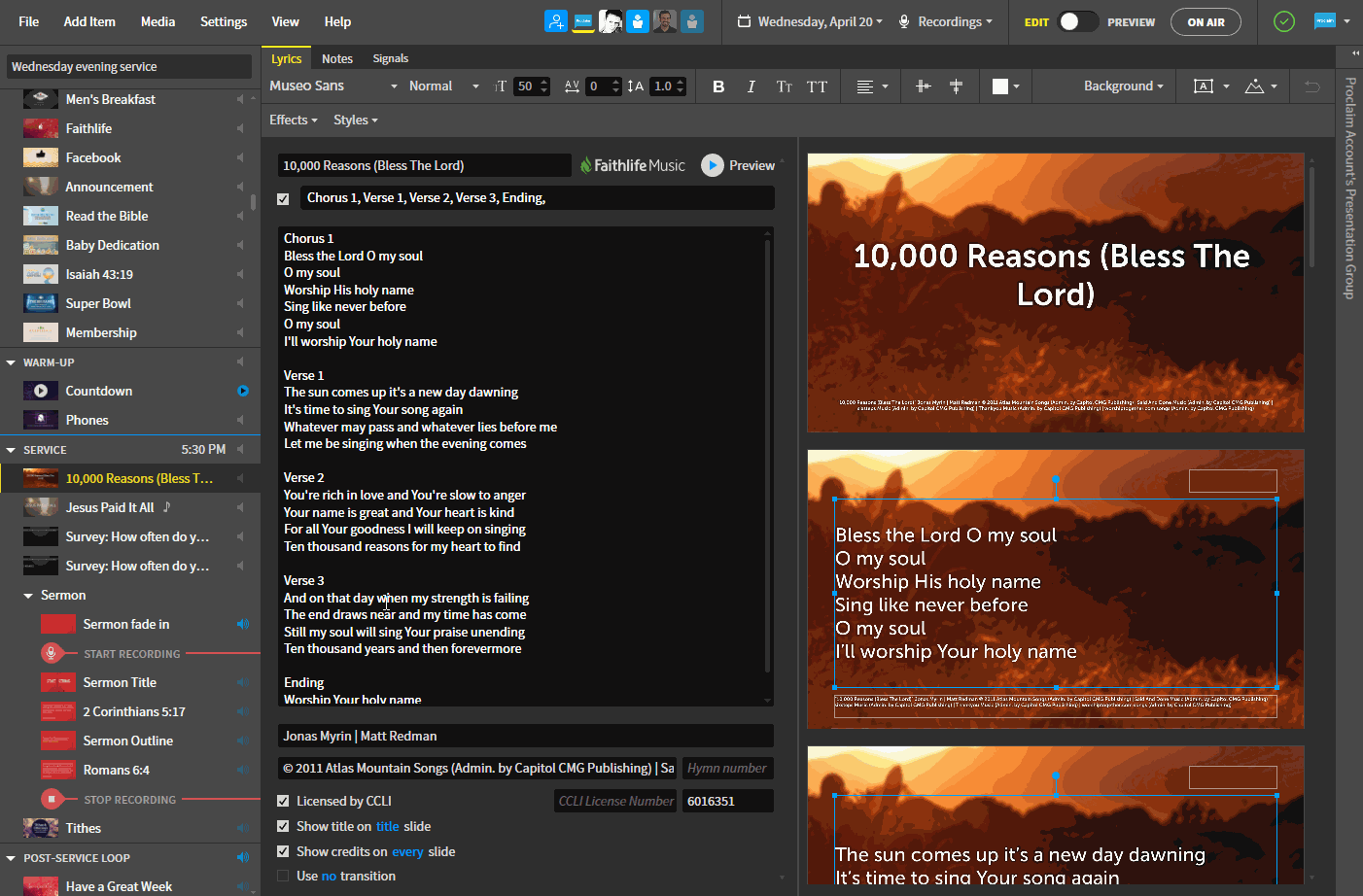Click the 'no' transition link

coord(329,876)
